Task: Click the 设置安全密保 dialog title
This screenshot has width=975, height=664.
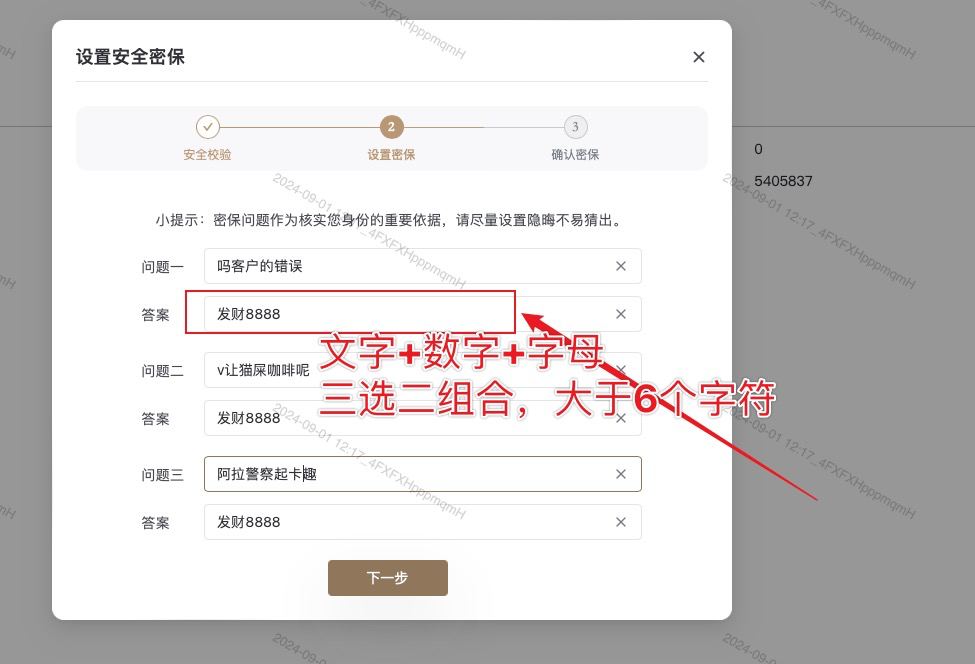Action: [131, 57]
